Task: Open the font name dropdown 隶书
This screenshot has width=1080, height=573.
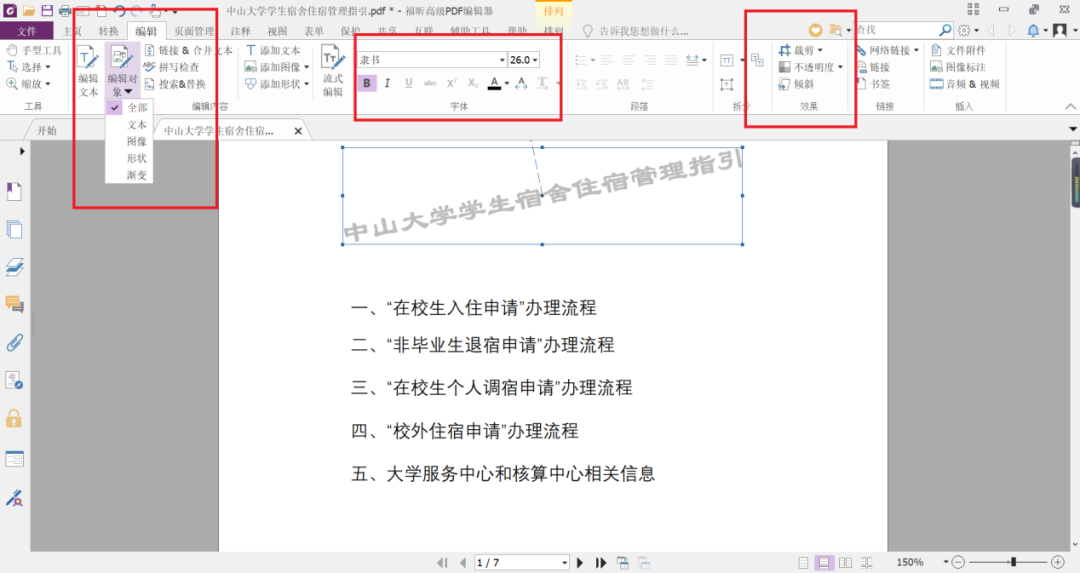Action: [502, 60]
